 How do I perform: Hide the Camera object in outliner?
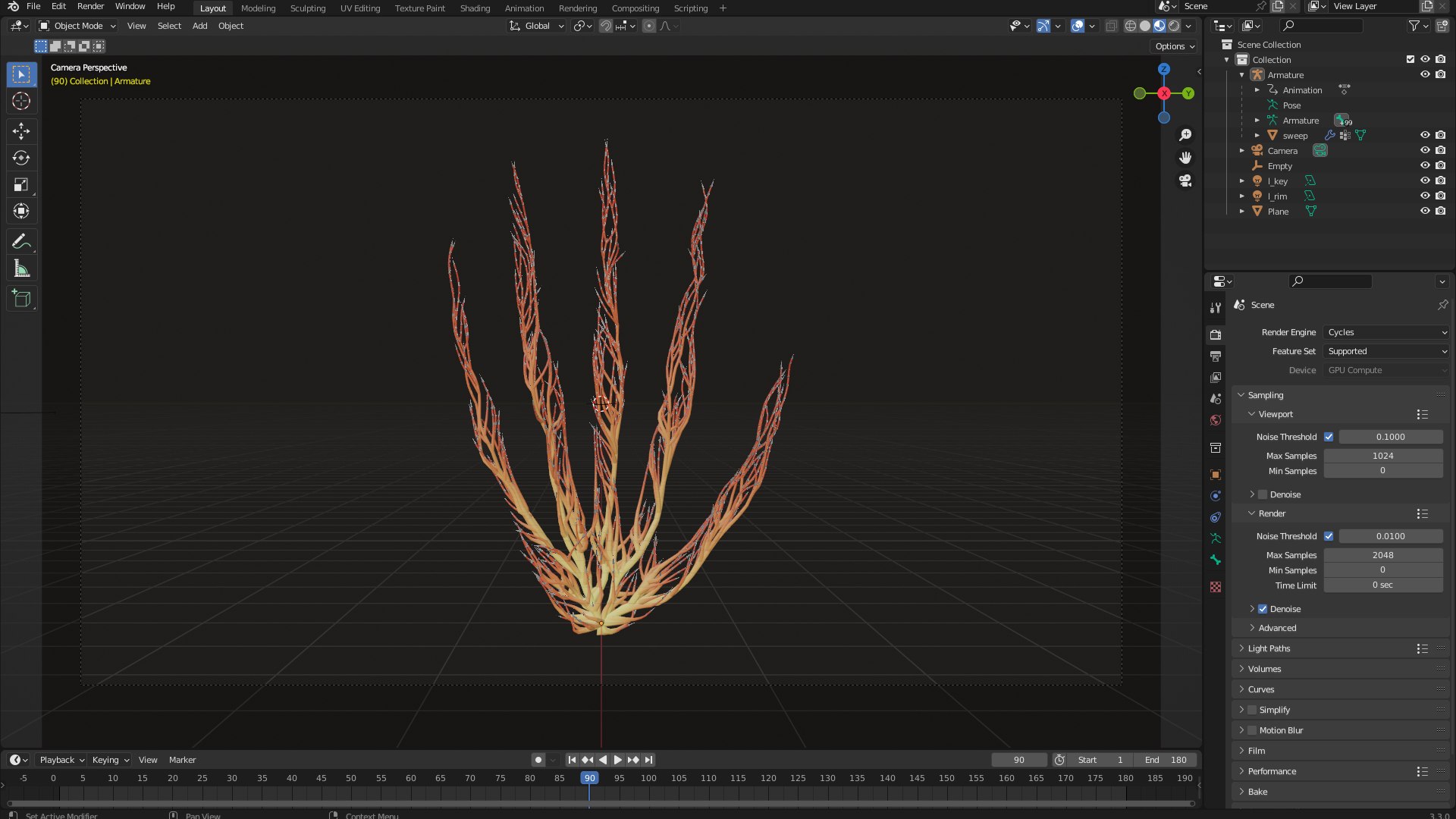point(1425,151)
